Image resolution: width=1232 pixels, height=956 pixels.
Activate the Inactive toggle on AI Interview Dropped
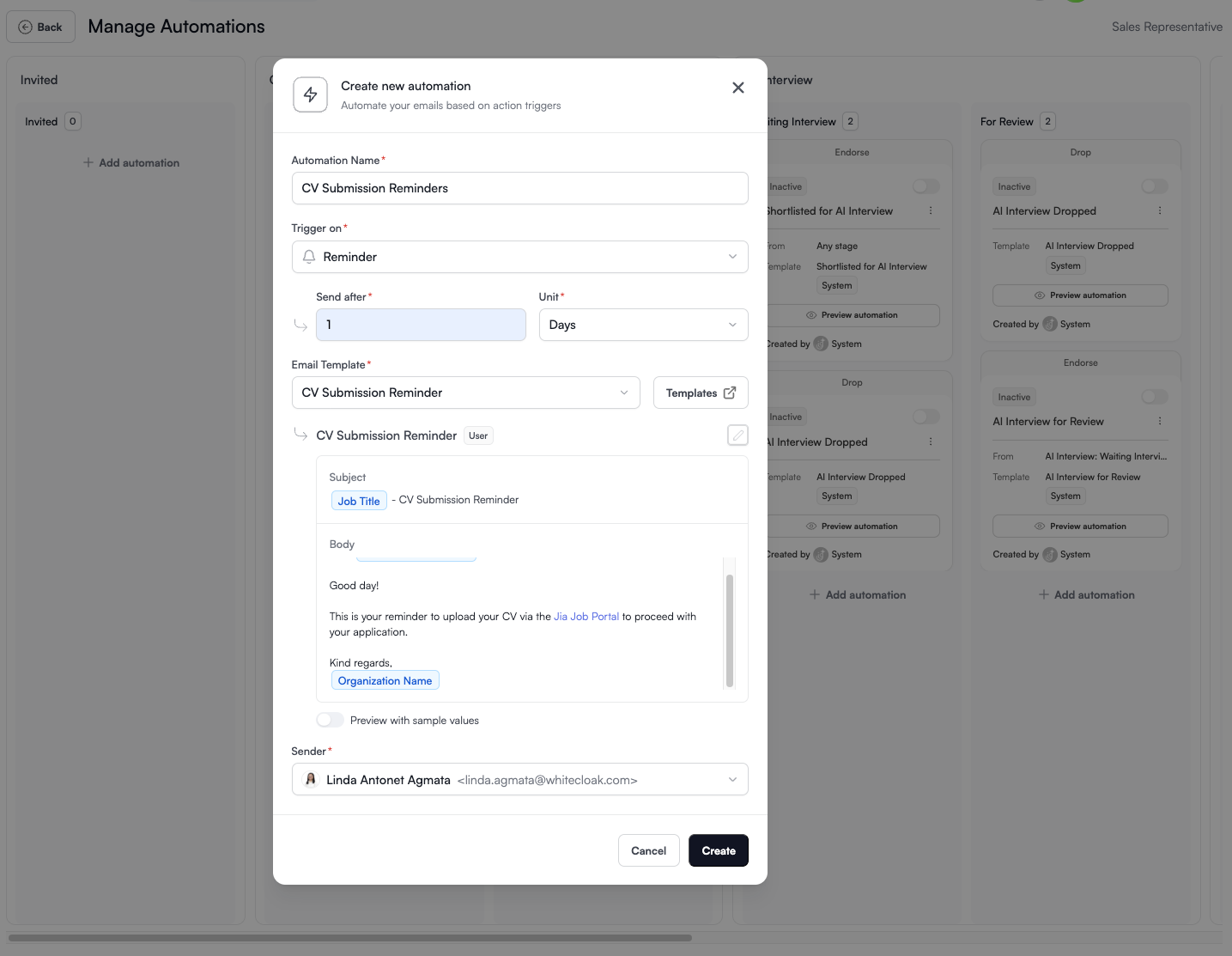[1154, 186]
